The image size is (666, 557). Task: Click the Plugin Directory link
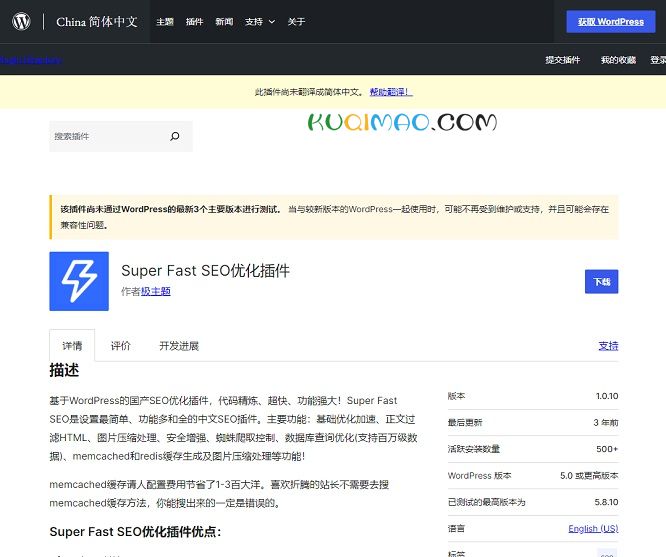pyautogui.click(x=31, y=60)
